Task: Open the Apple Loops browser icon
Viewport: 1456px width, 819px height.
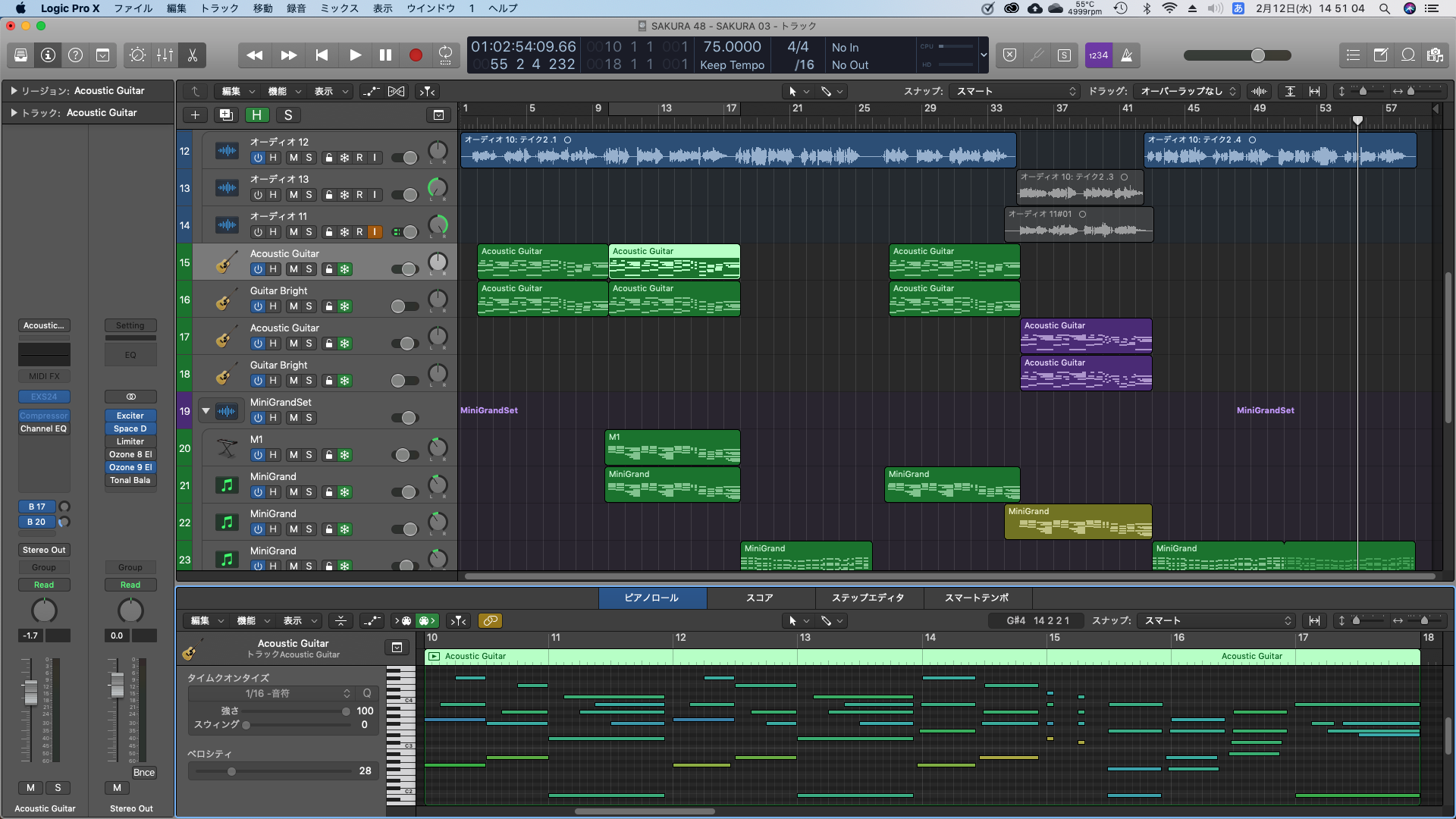Action: 1408,55
